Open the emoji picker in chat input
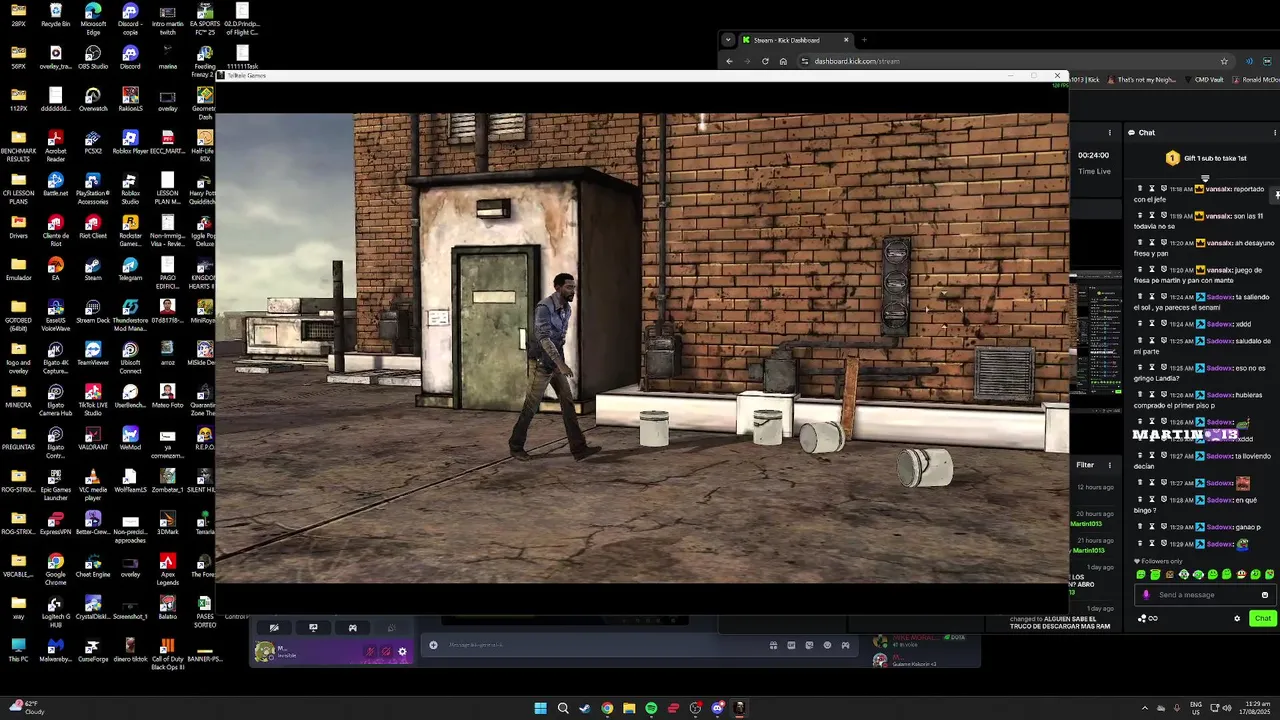The image size is (1280, 720). (x=1265, y=595)
